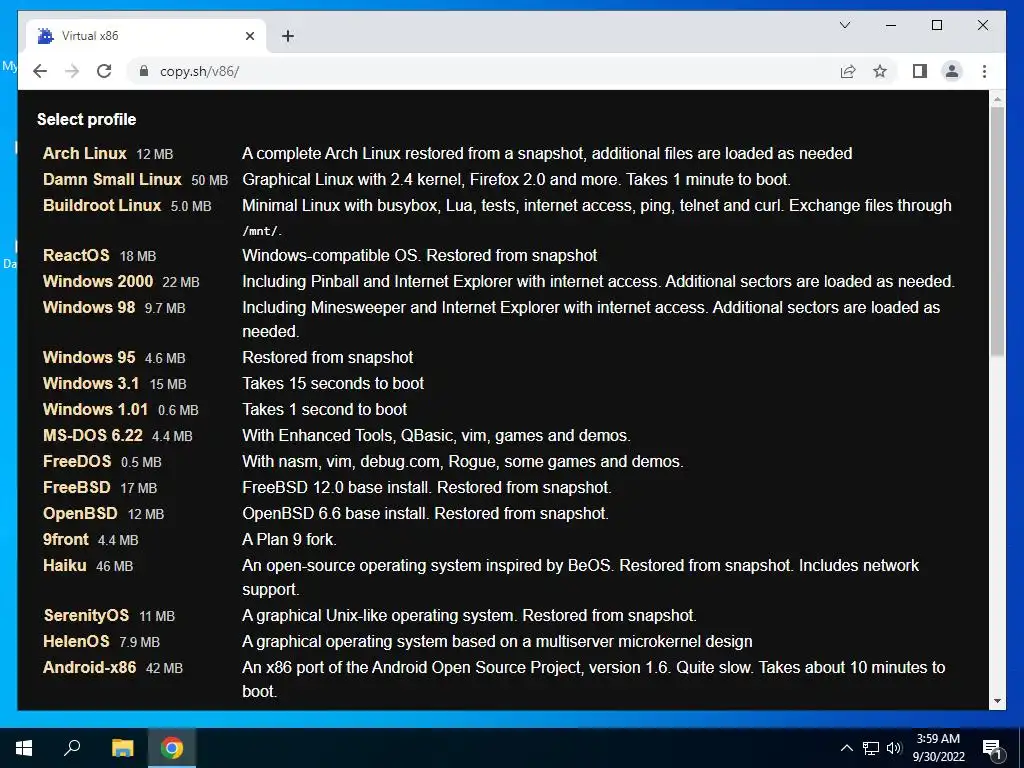Bookmark this page with the star icon
This screenshot has height=768, width=1024.
point(880,71)
